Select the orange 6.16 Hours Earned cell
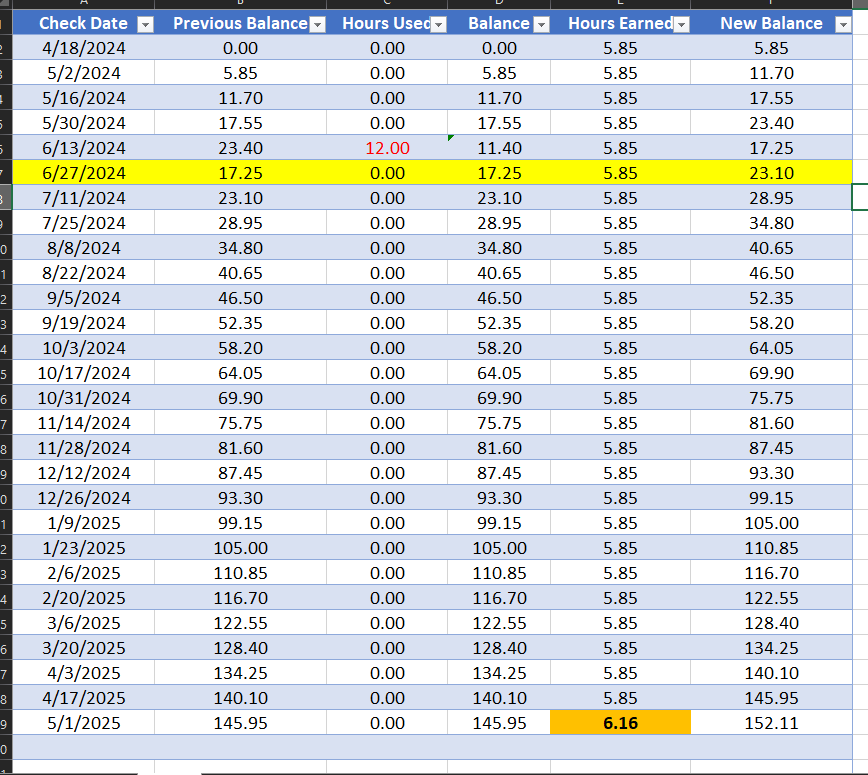The height and width of the screenshot is (775, 868). (620, 722)
